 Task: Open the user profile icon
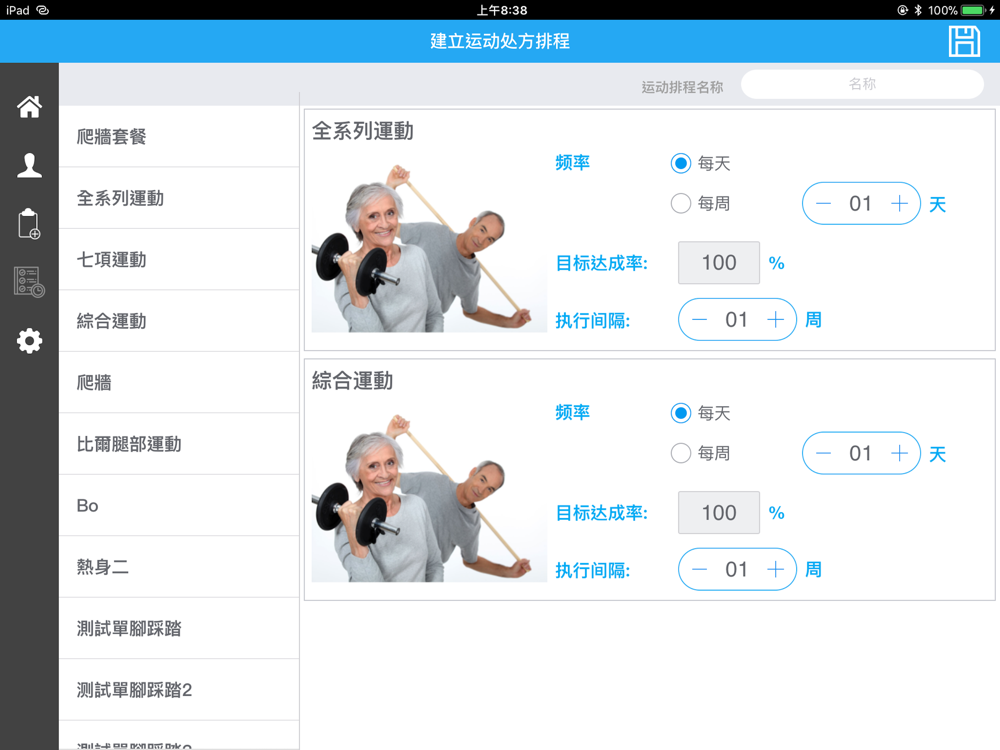pyautogui.click(x=29, y=165)
